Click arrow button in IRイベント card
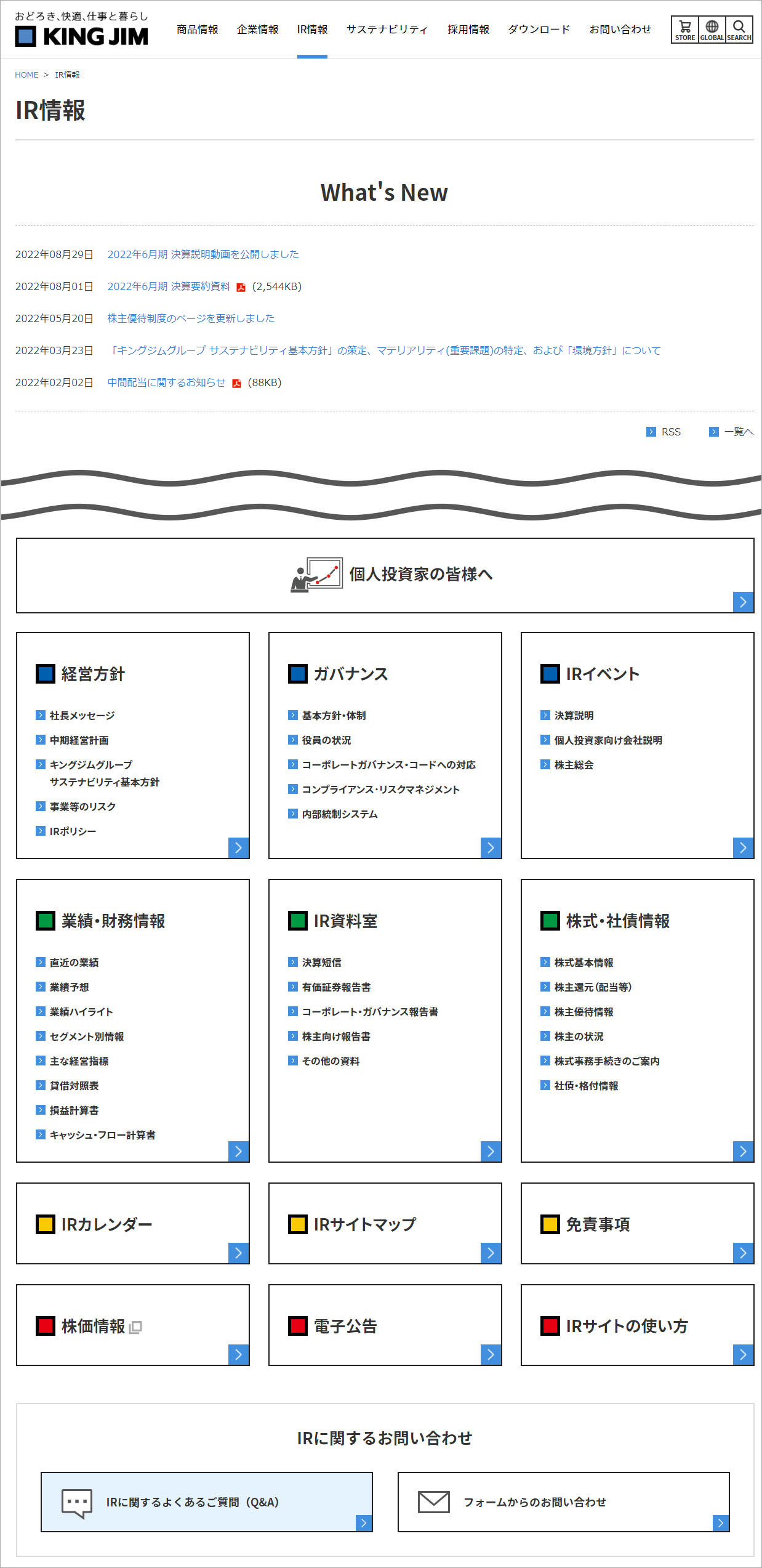This screenshot has width=762, height=1568. click(743, 847)
